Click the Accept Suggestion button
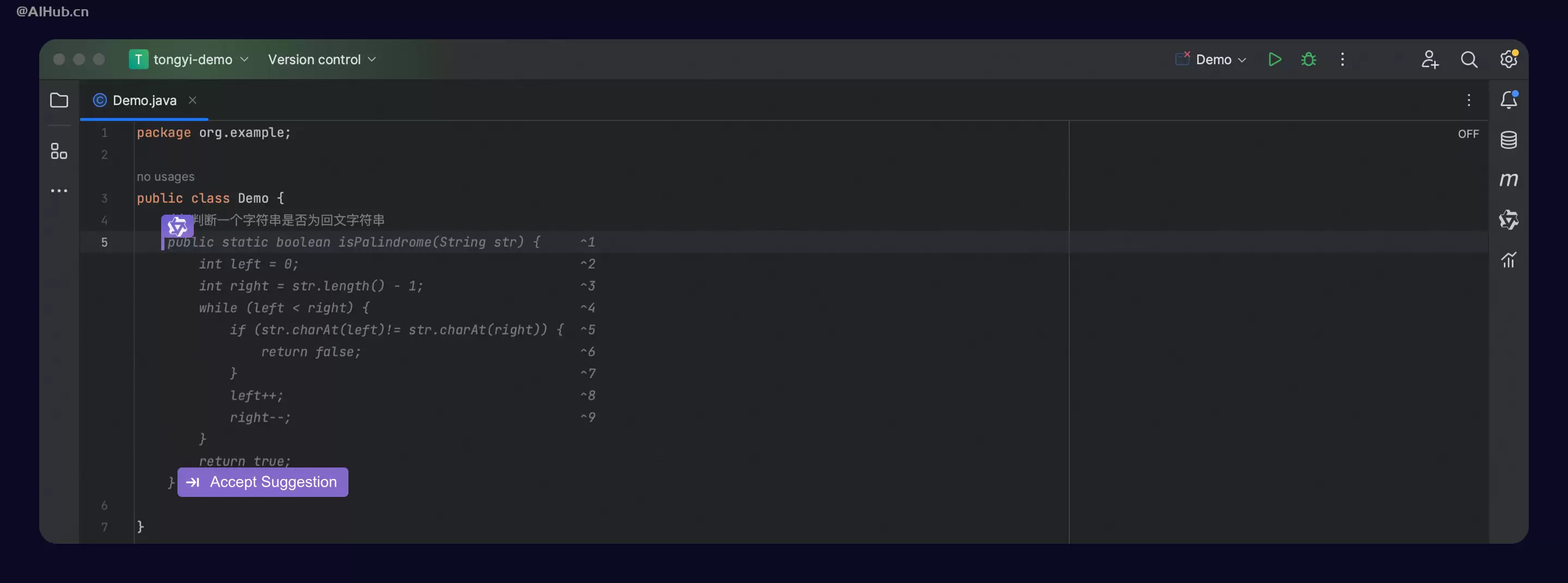 point(263,482)
